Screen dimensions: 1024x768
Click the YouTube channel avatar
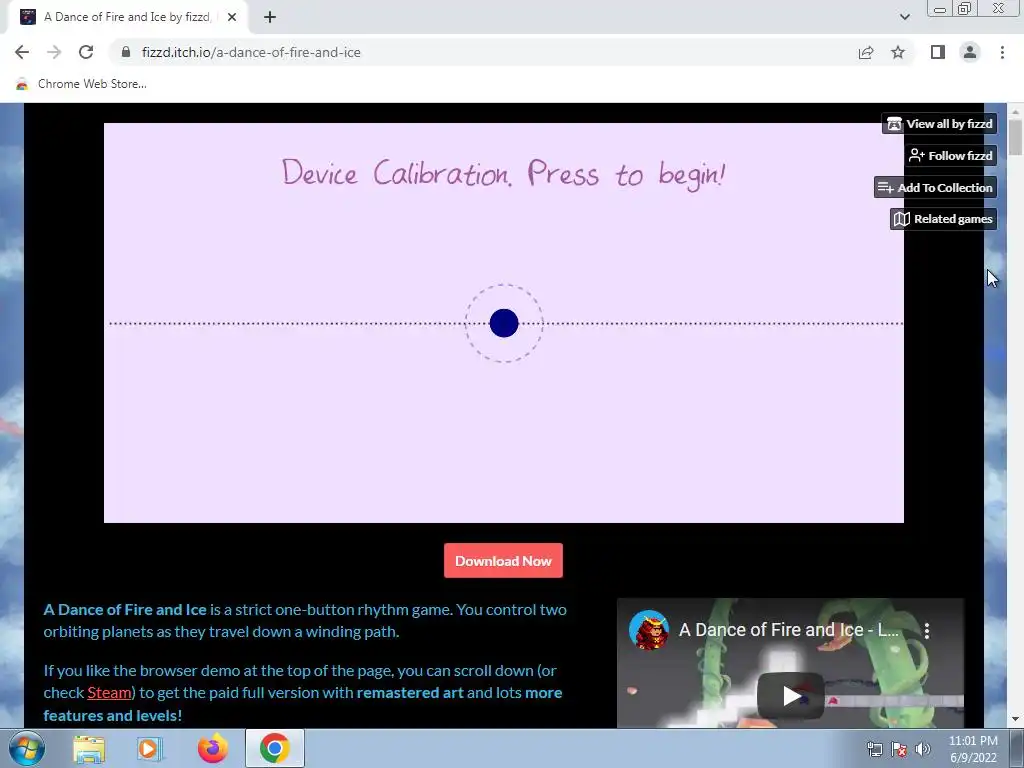click(x=648, y=630)
